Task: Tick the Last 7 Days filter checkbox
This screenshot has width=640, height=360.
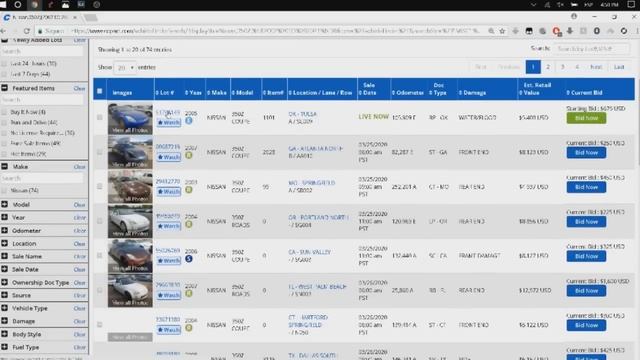Action: click(x=4, y=74)
